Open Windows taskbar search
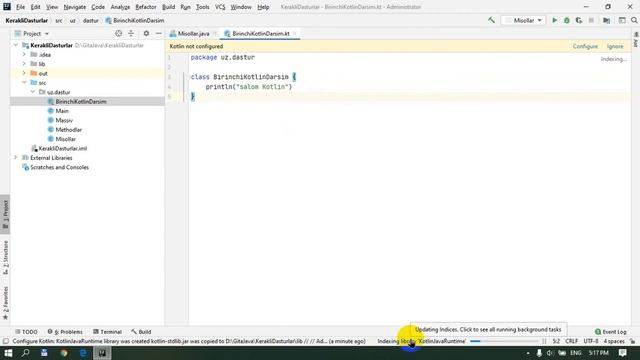This screenshot has height=360, width=640. pos(25,353)
